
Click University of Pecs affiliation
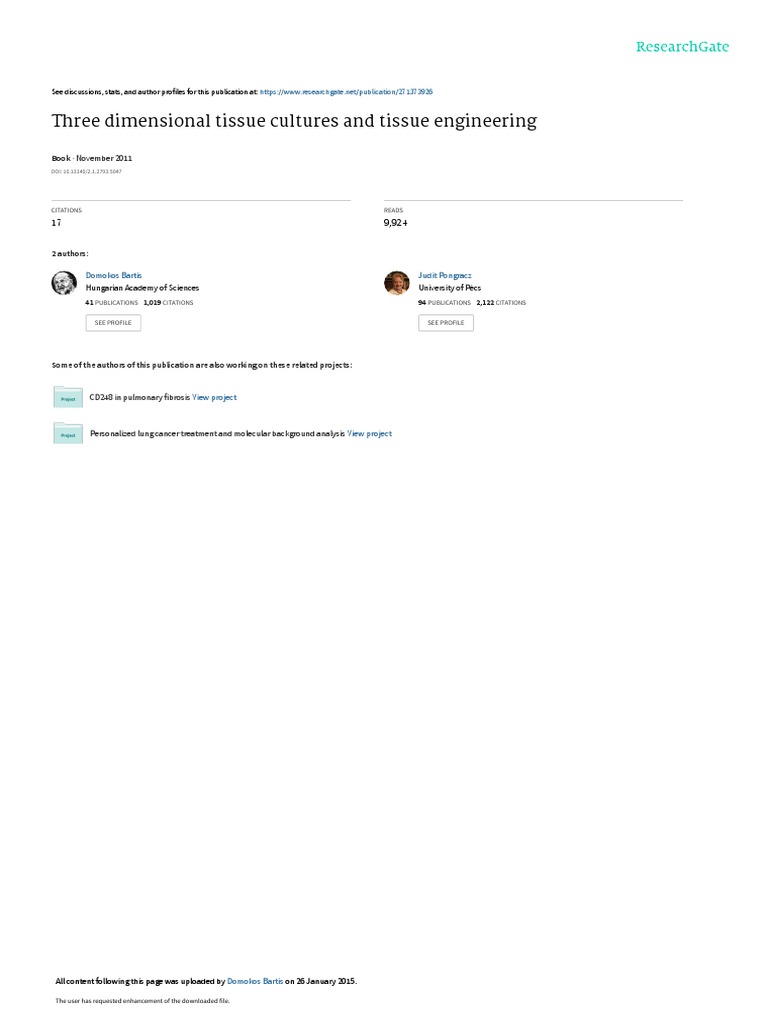pyautogui.click(x=449, y=288)
